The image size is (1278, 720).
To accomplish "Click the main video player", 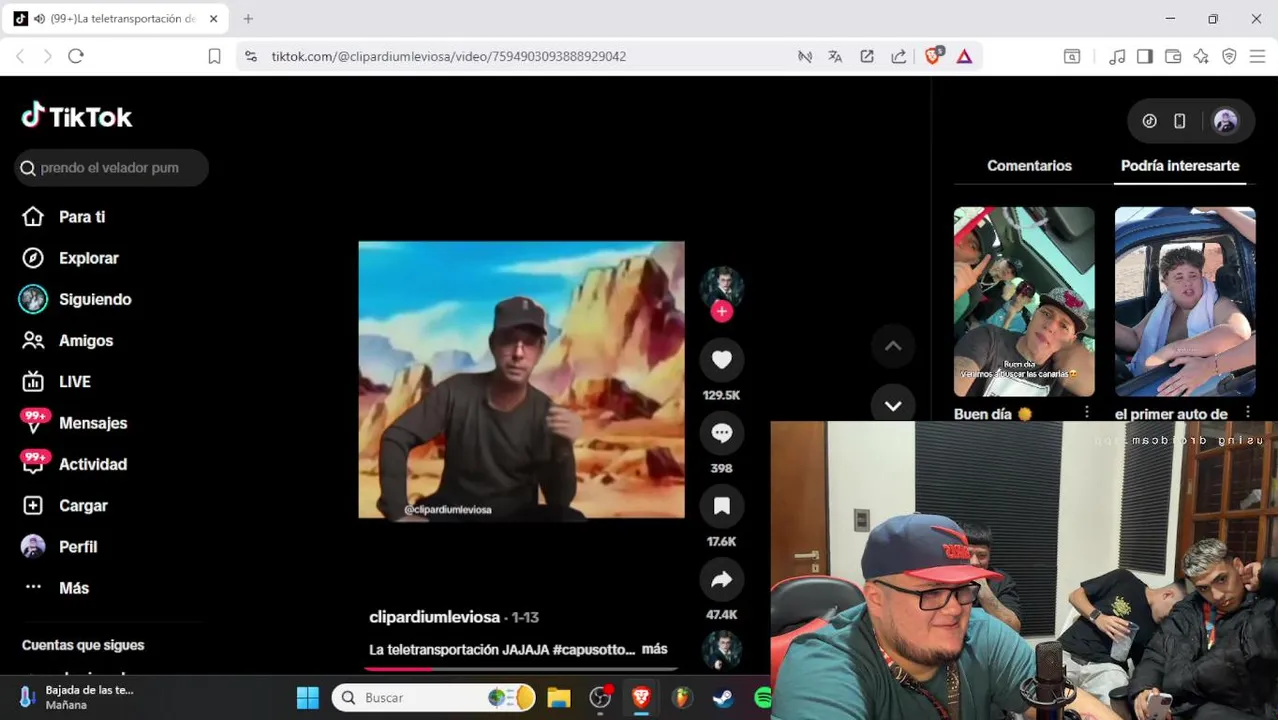I will [x=521, y=379].
